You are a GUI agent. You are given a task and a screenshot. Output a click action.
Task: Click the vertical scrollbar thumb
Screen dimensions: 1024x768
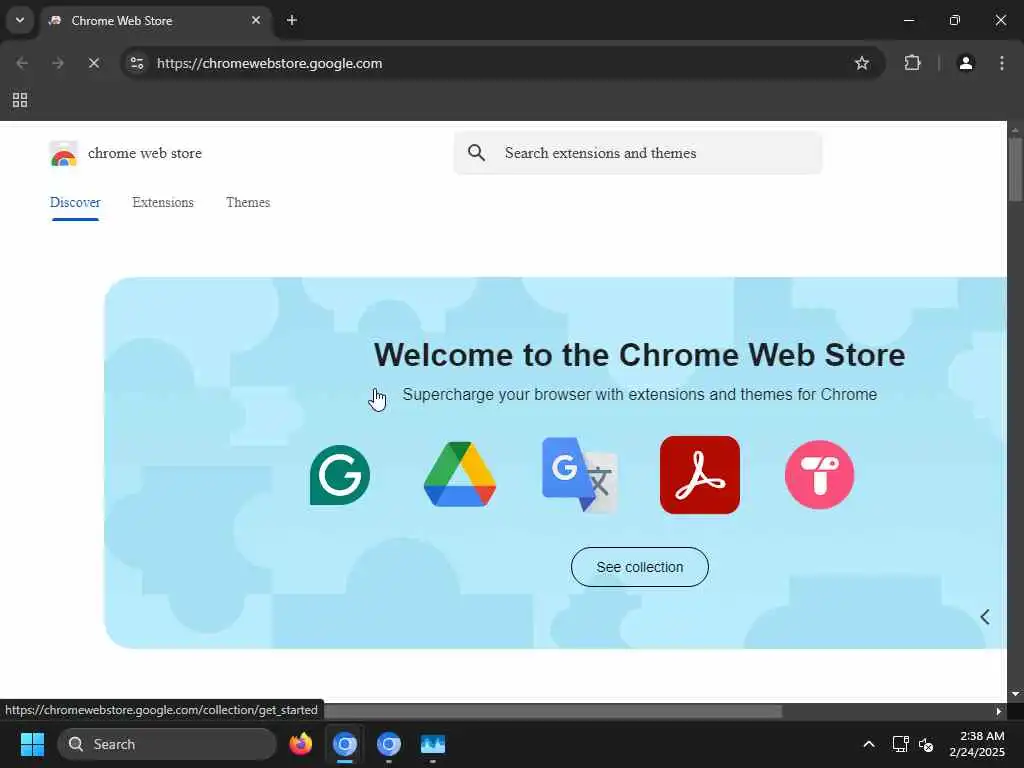1015,170
